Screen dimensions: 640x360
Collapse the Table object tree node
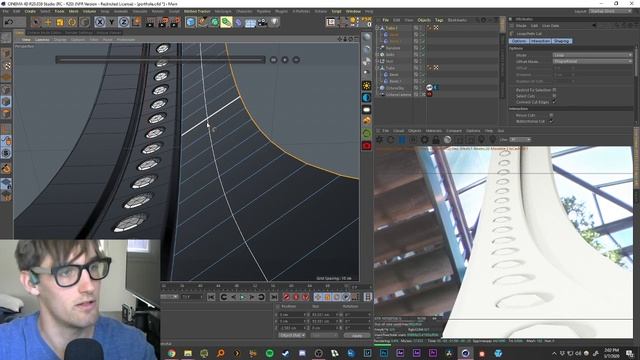[x=378, y=68]
